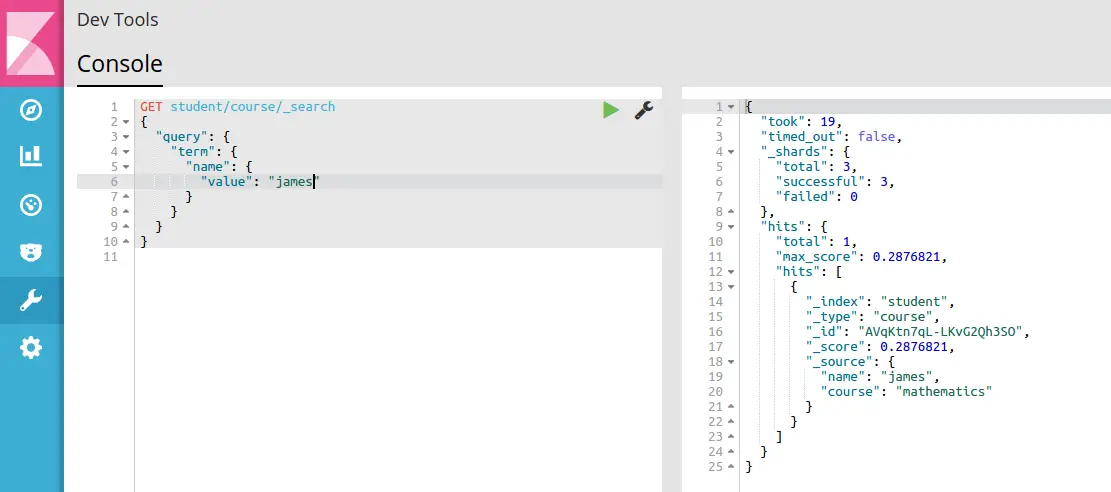Collapse hits object fold arrow at line 9

coord(731,227)
